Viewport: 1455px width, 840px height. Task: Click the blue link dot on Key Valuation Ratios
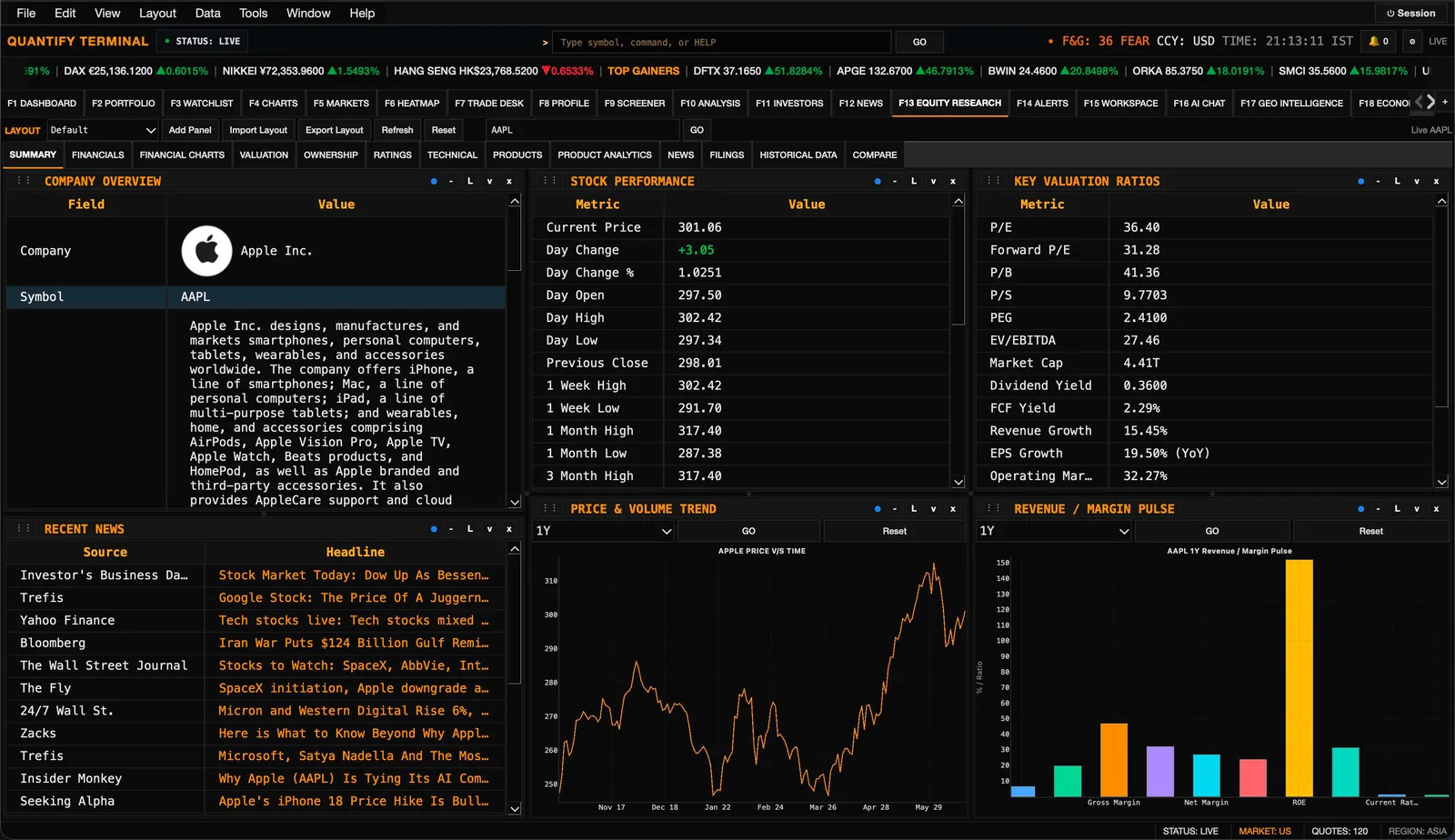pyautogui.click(x=1360, y=181)
